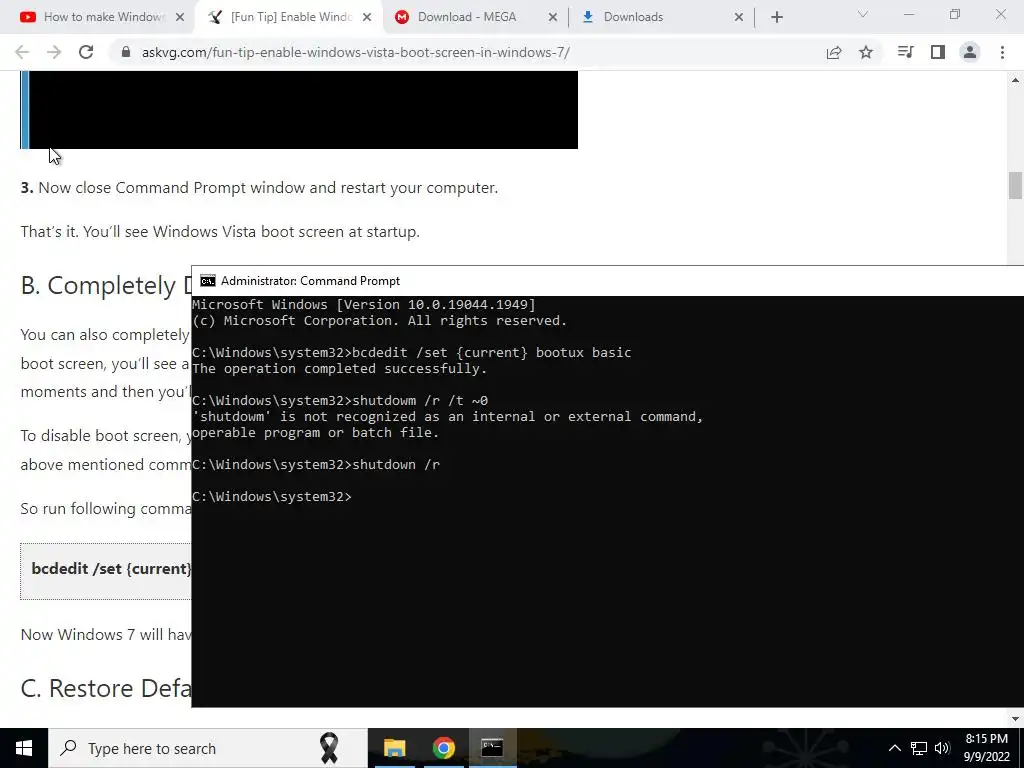Image resolution: width=1024 pixels, height=768 pixels.
Task: Close the '[Fun Tip]' tab
Action: [x=367, y=17]
